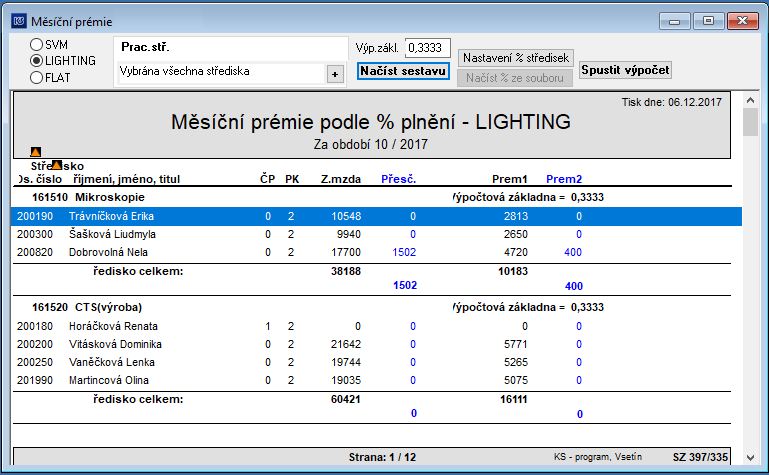Click the scrollbar down arrow
This screenshot has height=475, width=769.
coord(750,457)
